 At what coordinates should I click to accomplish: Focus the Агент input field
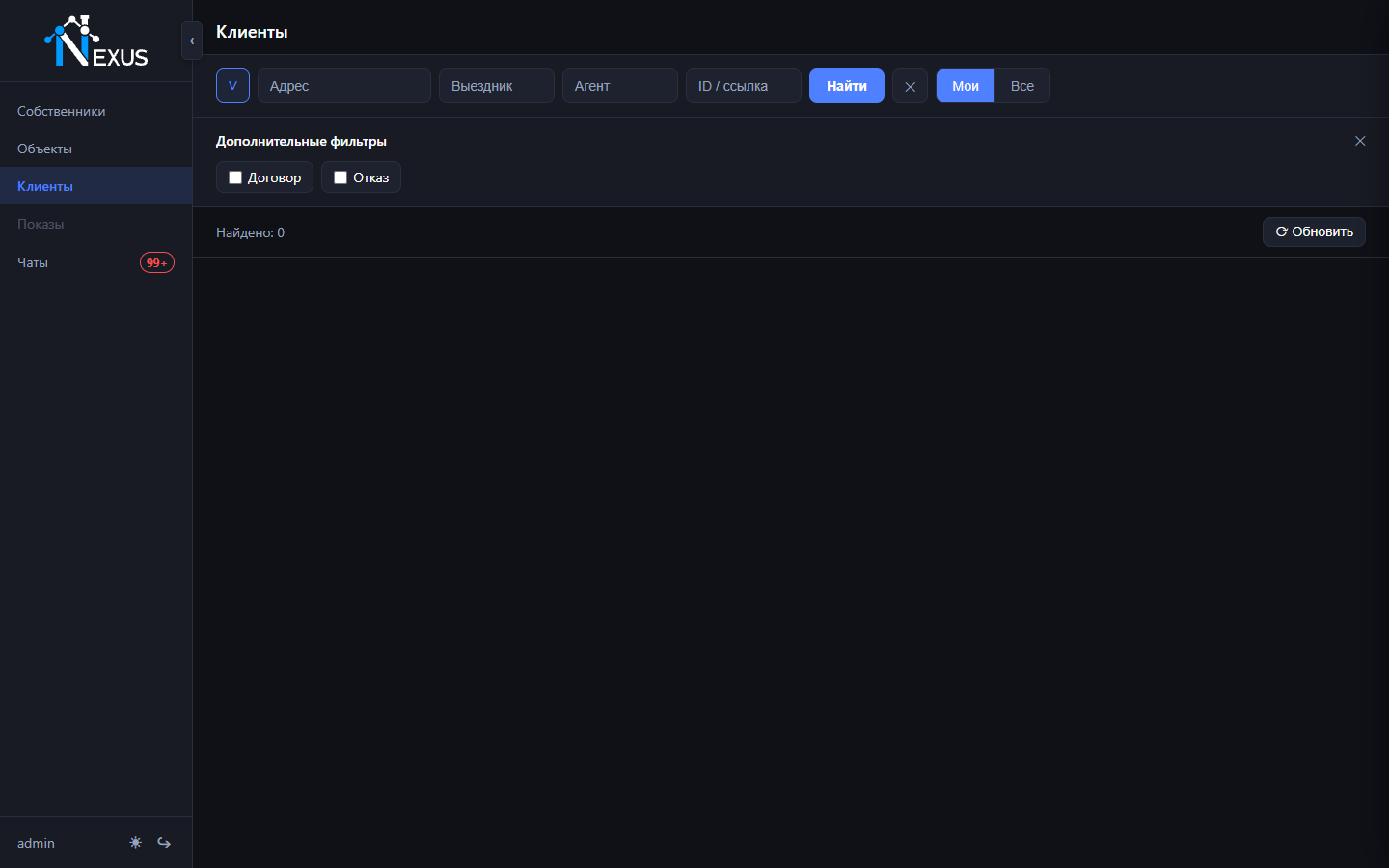[620, 86]
